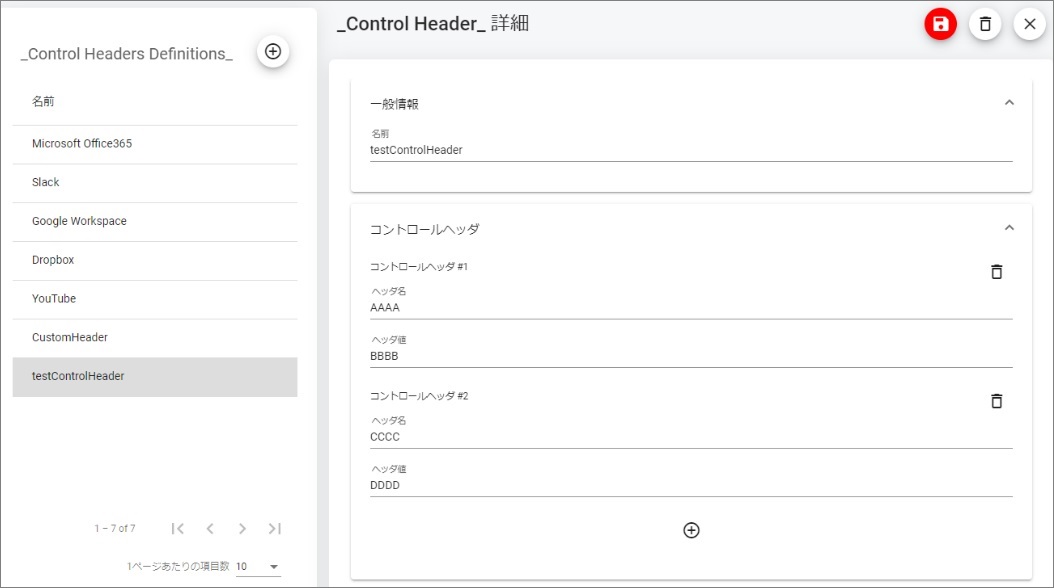Open the items per page dropdown
This screenshot has height=588, width=1054.
click(258, 567)
